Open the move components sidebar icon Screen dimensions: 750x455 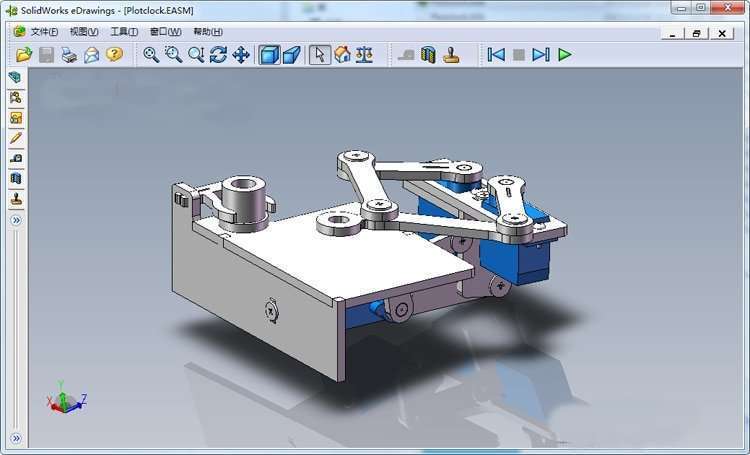coord(16,98)
